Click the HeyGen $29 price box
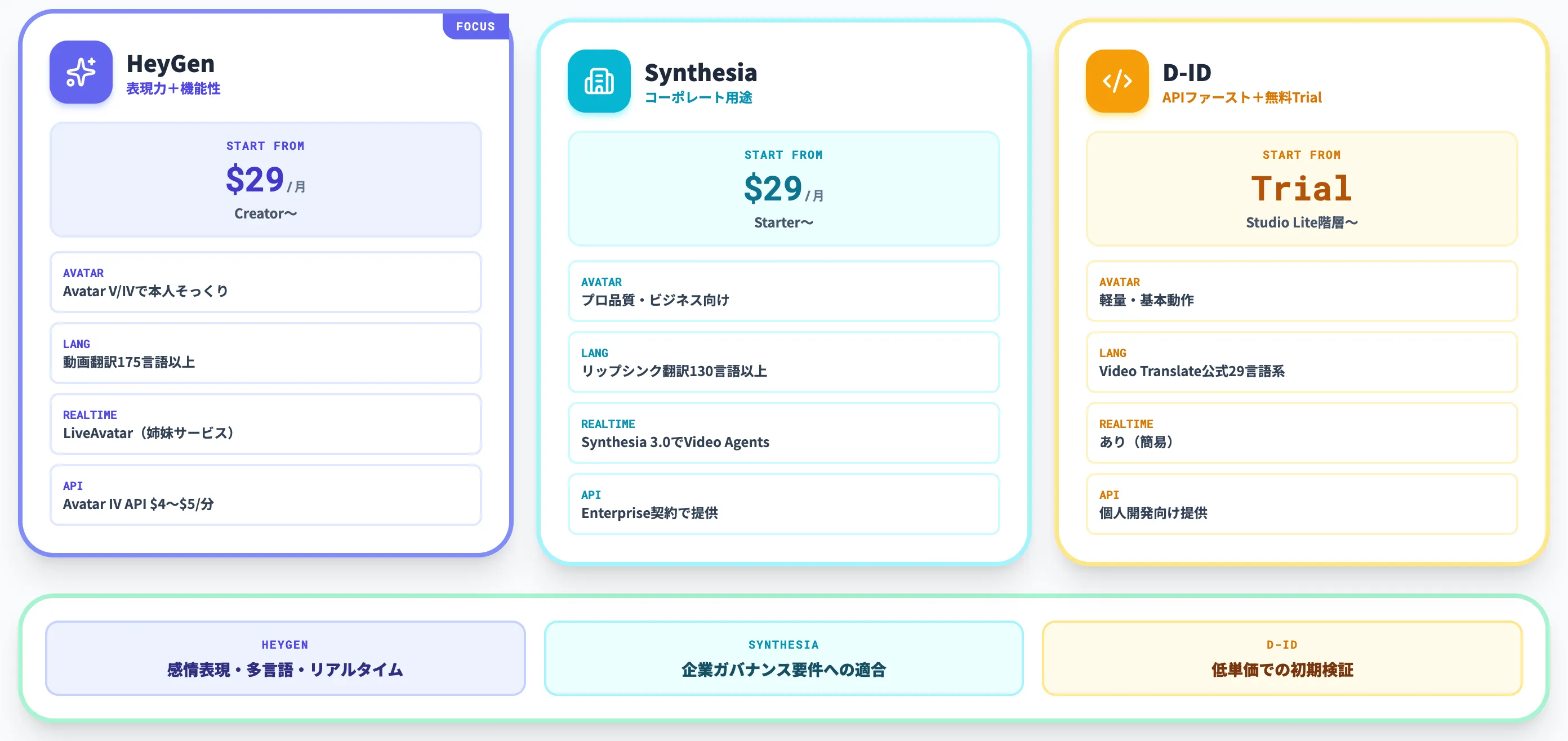The height and width of the screenshot is (741, 1568). [x=265, y=180]
